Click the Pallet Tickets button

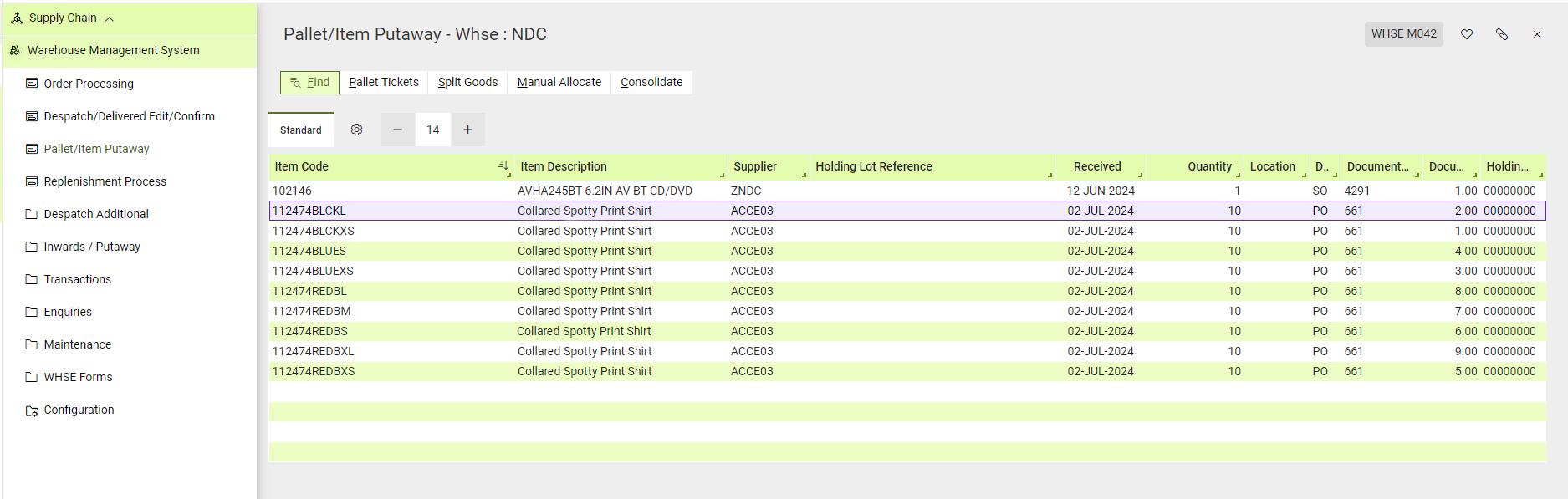[x=384, y=82]
